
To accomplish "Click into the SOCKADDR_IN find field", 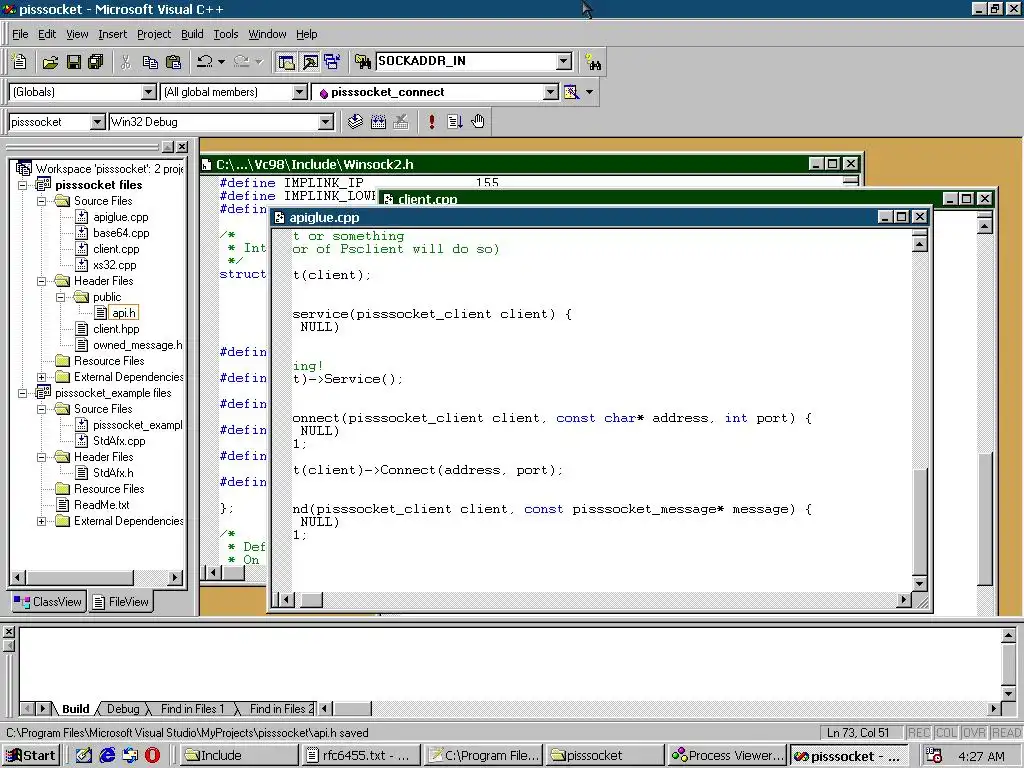I will [467, 61].
